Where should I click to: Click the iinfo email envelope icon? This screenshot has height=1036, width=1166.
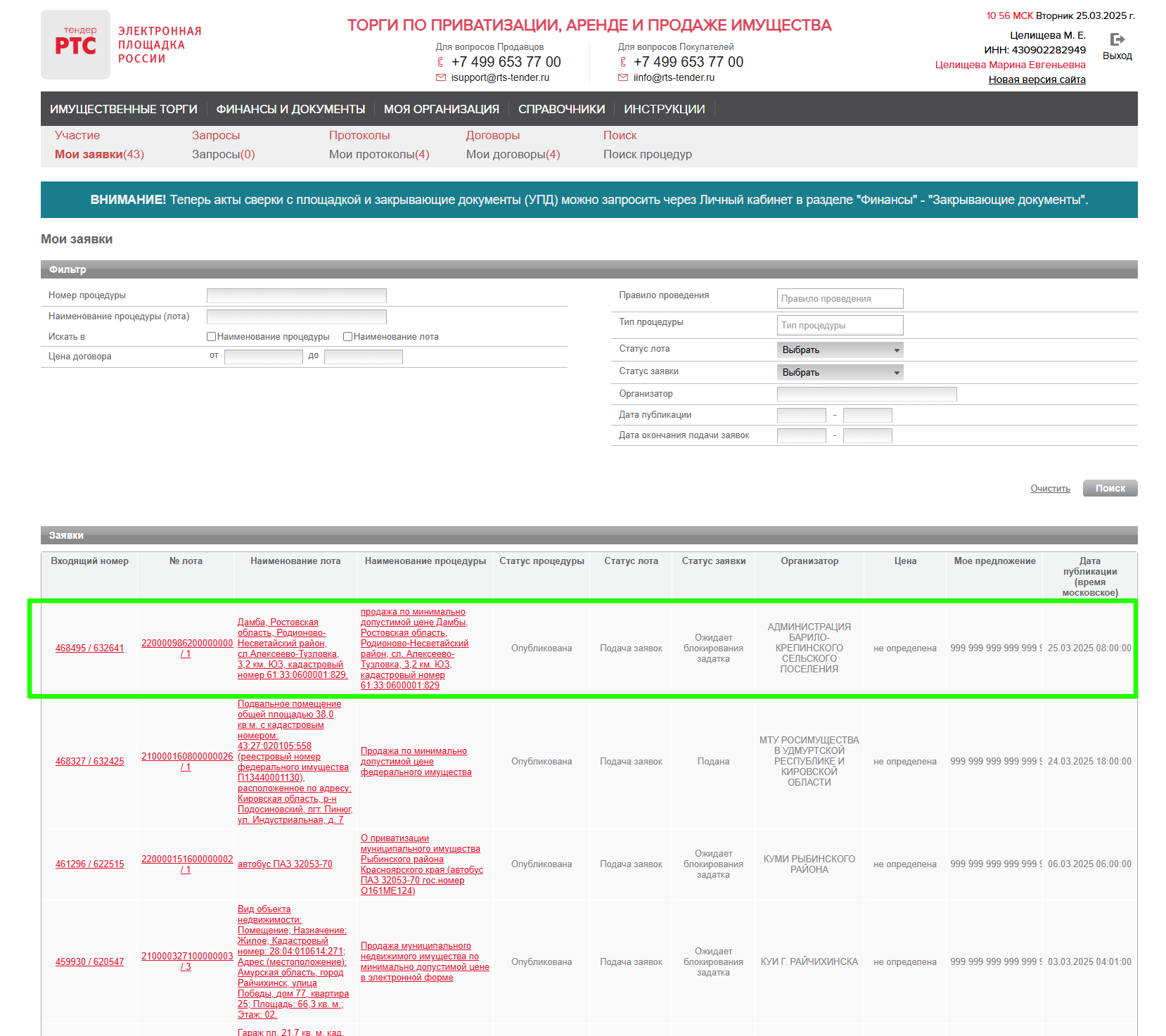(x=623, y=77)
